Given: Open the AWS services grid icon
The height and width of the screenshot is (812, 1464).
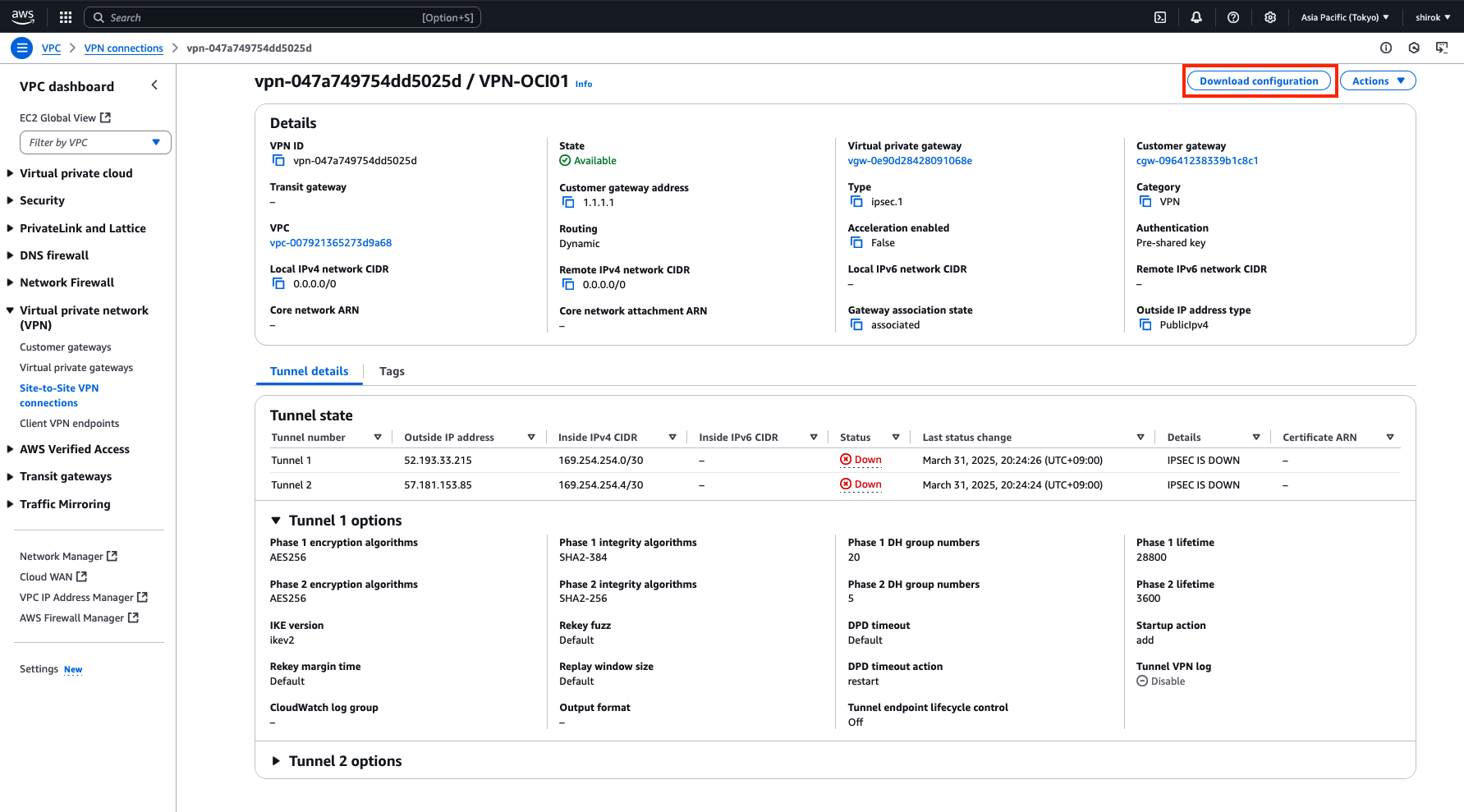Looking at the screenshot, I should coord(65,16).
